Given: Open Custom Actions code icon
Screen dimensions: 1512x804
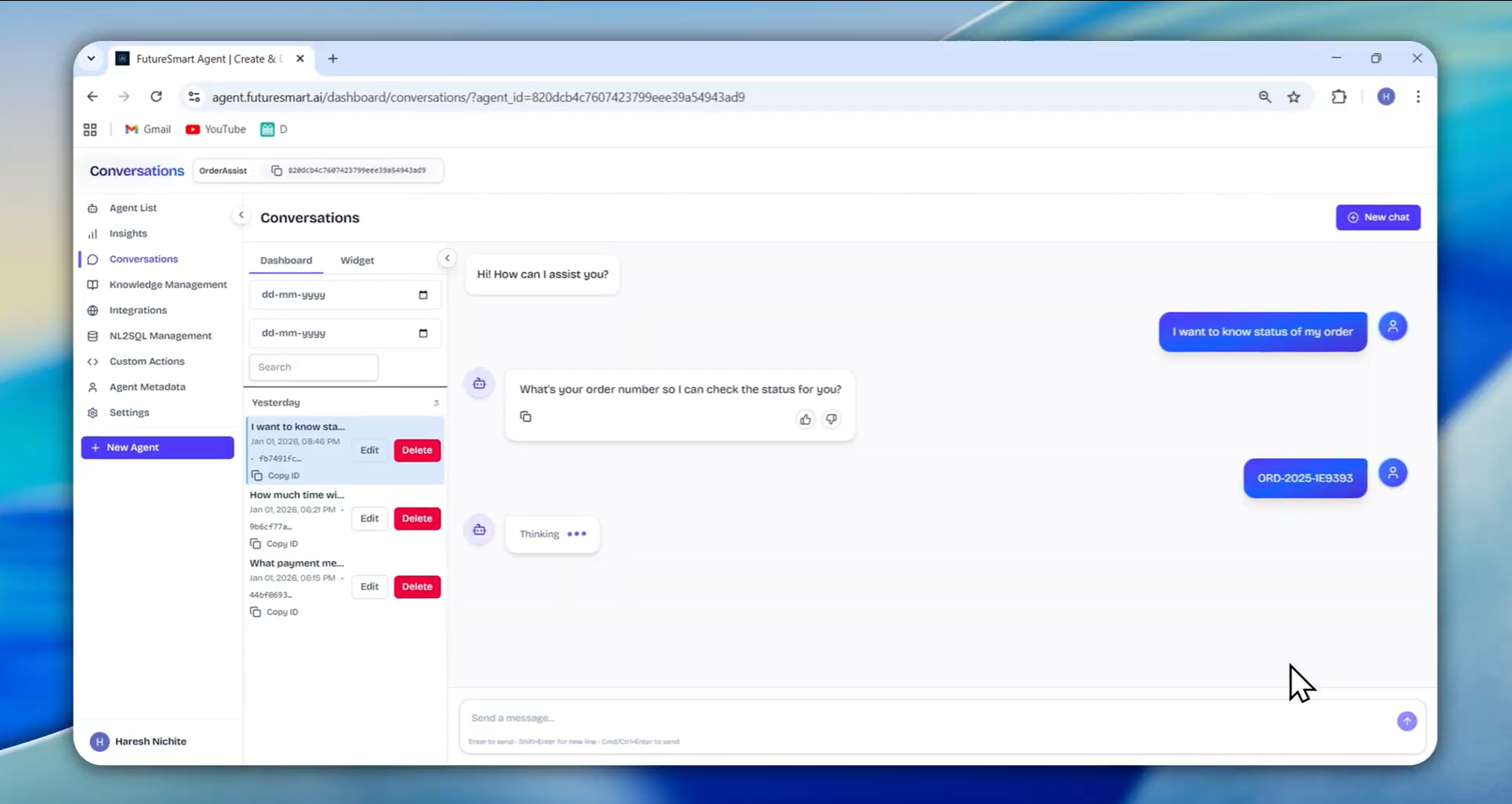Looking at the screenshot, I should coord(93,361).
